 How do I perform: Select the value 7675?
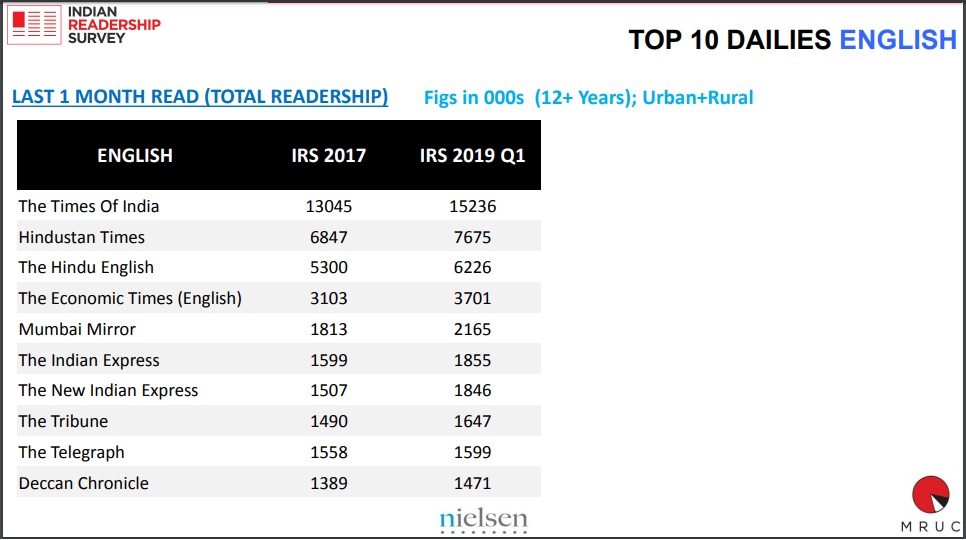(x=473, y=237)
